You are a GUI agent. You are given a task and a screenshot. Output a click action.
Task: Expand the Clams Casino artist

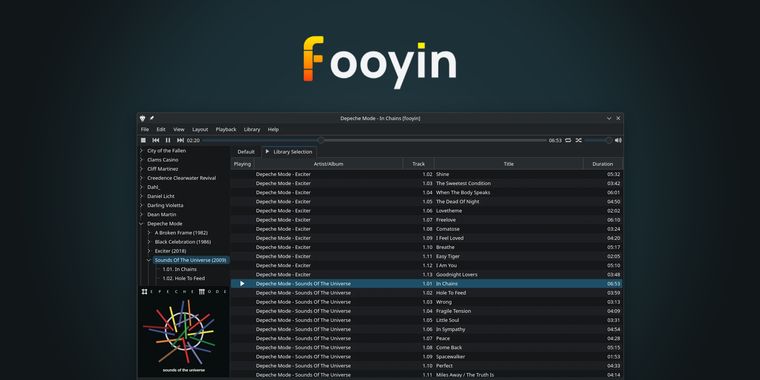click(x=142, y=160)
